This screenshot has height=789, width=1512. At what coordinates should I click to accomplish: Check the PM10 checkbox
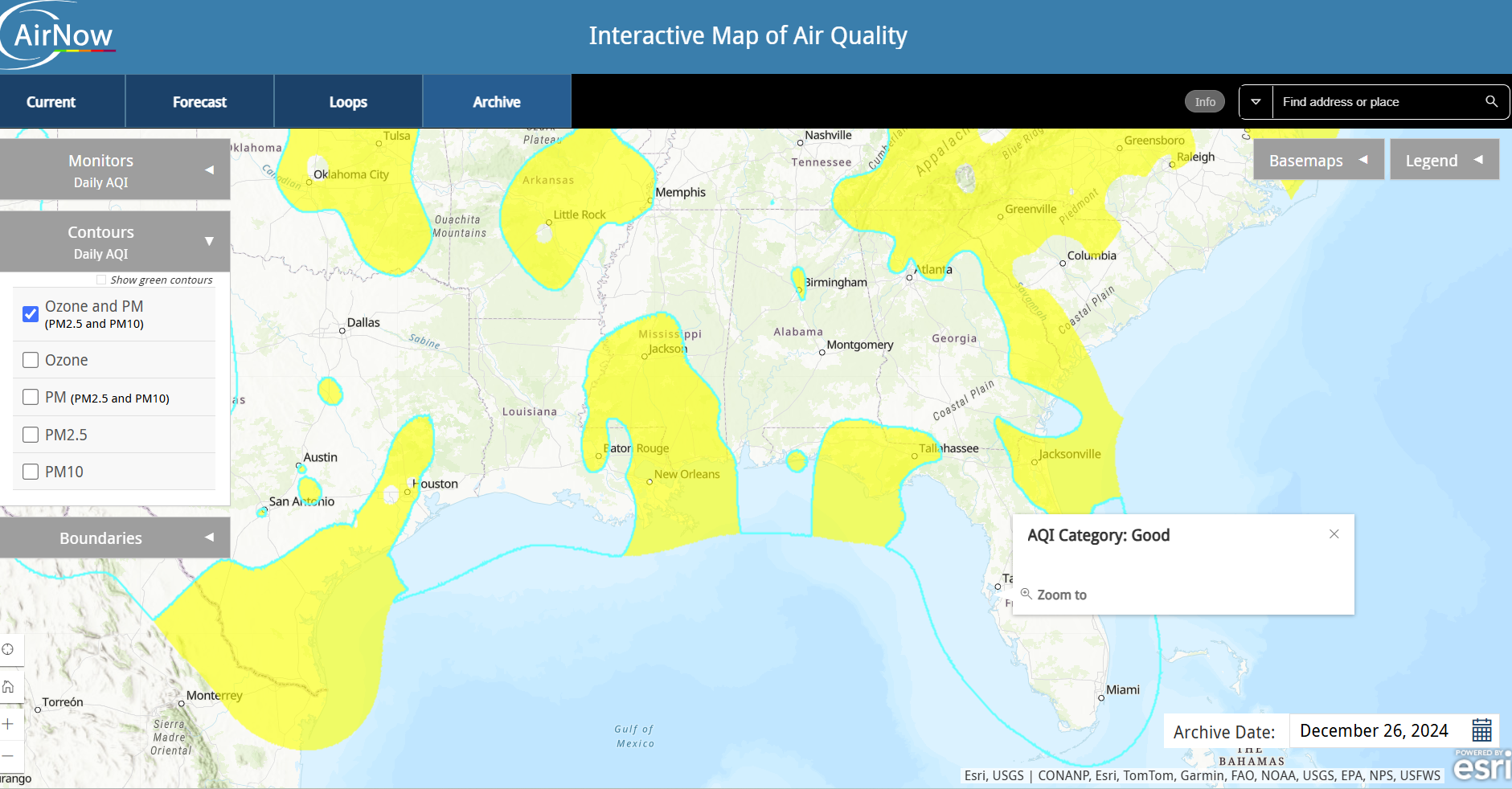31,472
